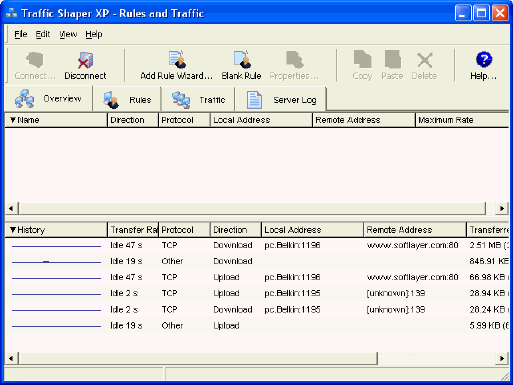Click the traffic list horizontal scrollbar thumb
Image resolution: width=513 pixels, height=385 pixels.
point(198,358)
